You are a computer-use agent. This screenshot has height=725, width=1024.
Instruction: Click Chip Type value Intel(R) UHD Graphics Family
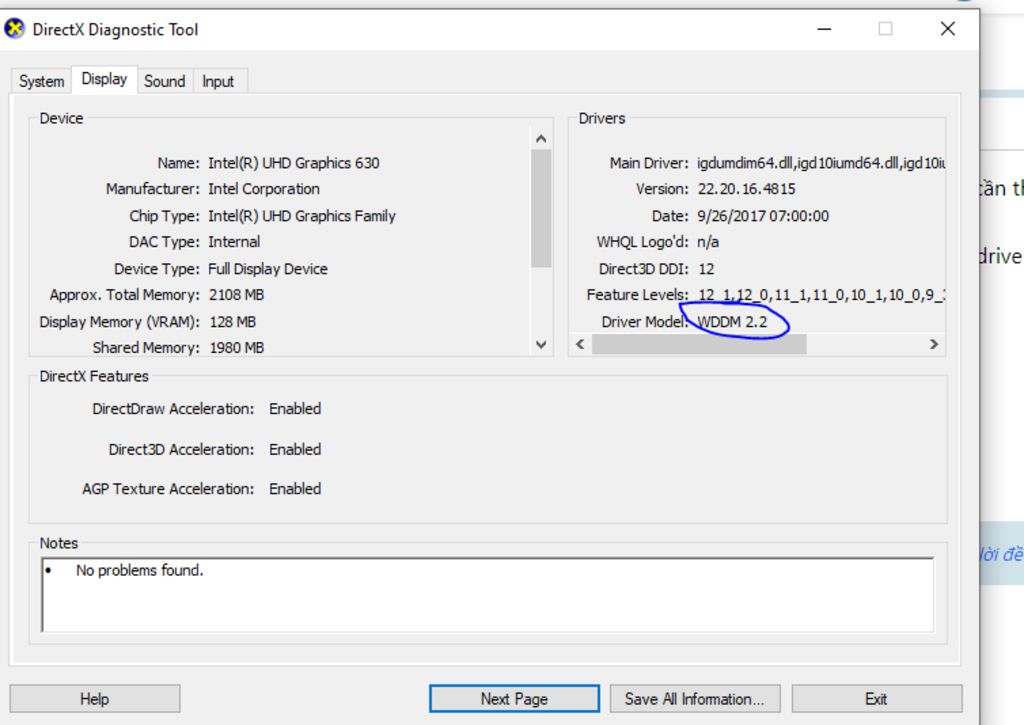302,216
